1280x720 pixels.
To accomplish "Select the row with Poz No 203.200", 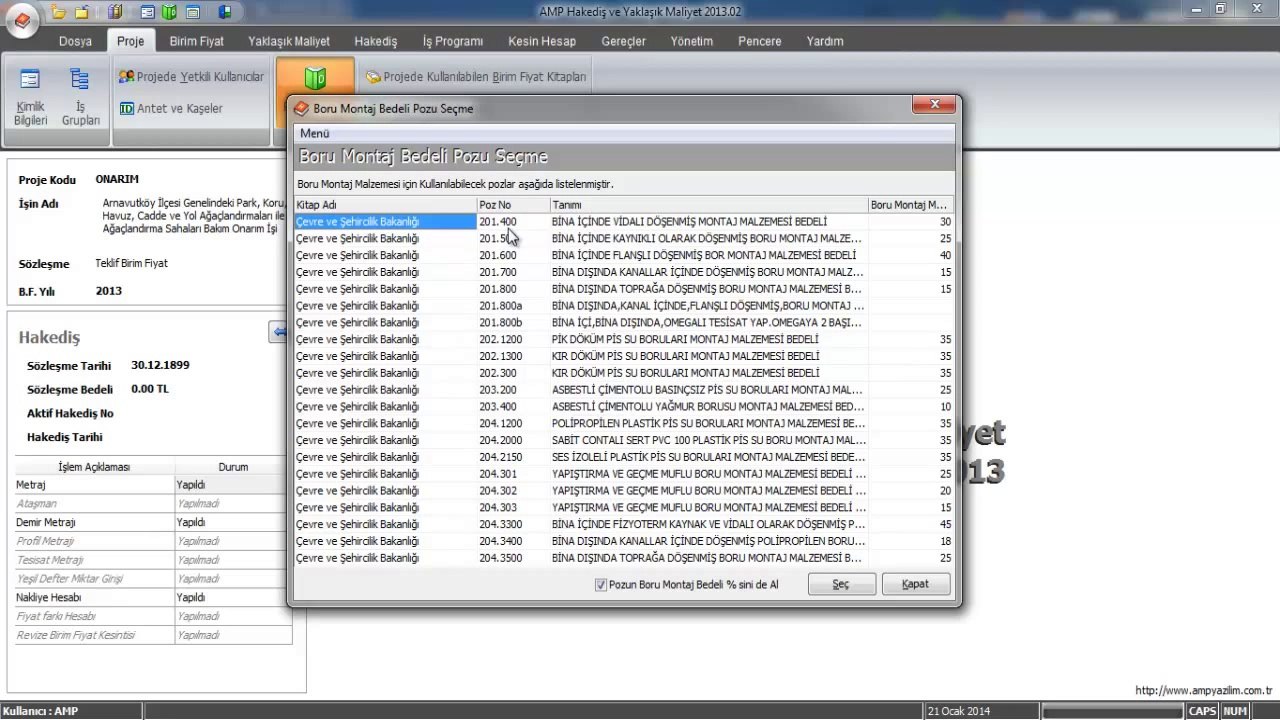I will click(624, 389).
